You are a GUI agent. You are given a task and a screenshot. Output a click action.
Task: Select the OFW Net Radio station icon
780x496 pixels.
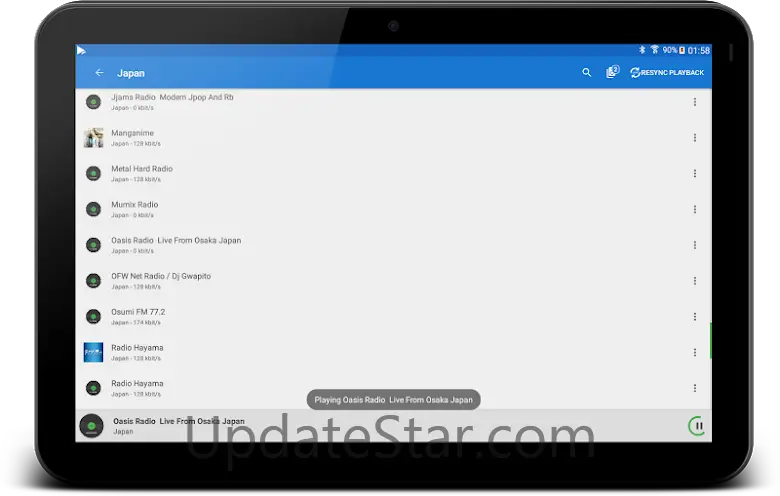coord(94,281)
